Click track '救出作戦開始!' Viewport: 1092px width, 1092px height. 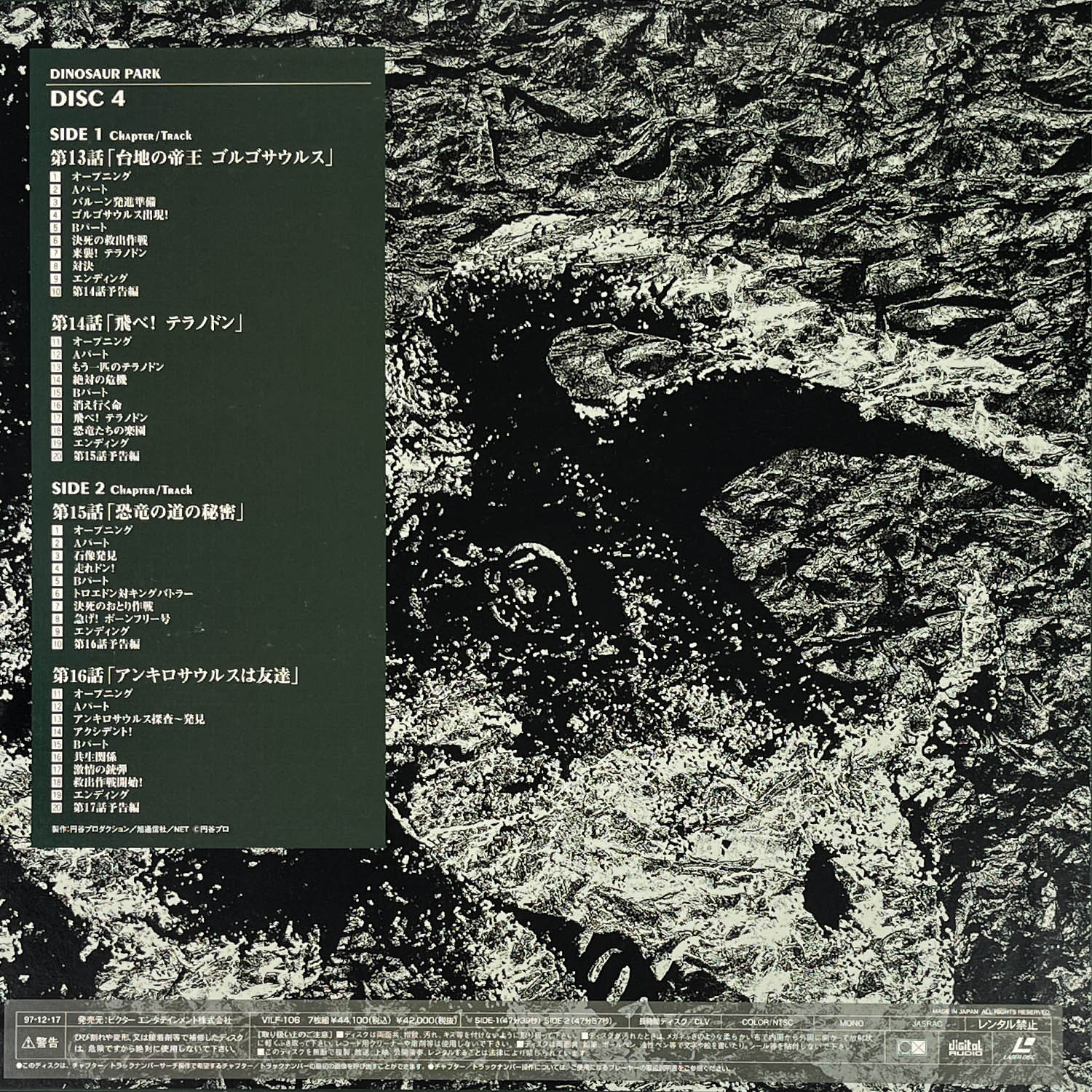108,783
